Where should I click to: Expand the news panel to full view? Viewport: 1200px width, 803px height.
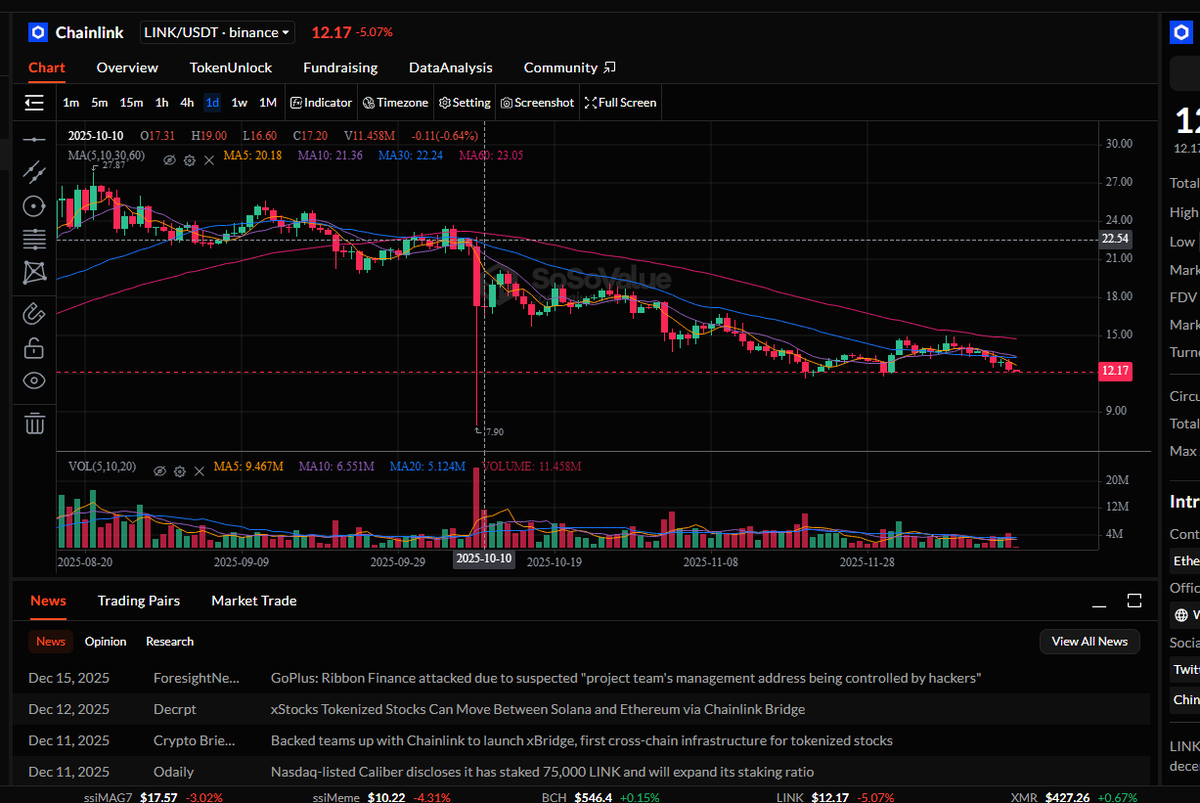click(x=1133, y=600)
